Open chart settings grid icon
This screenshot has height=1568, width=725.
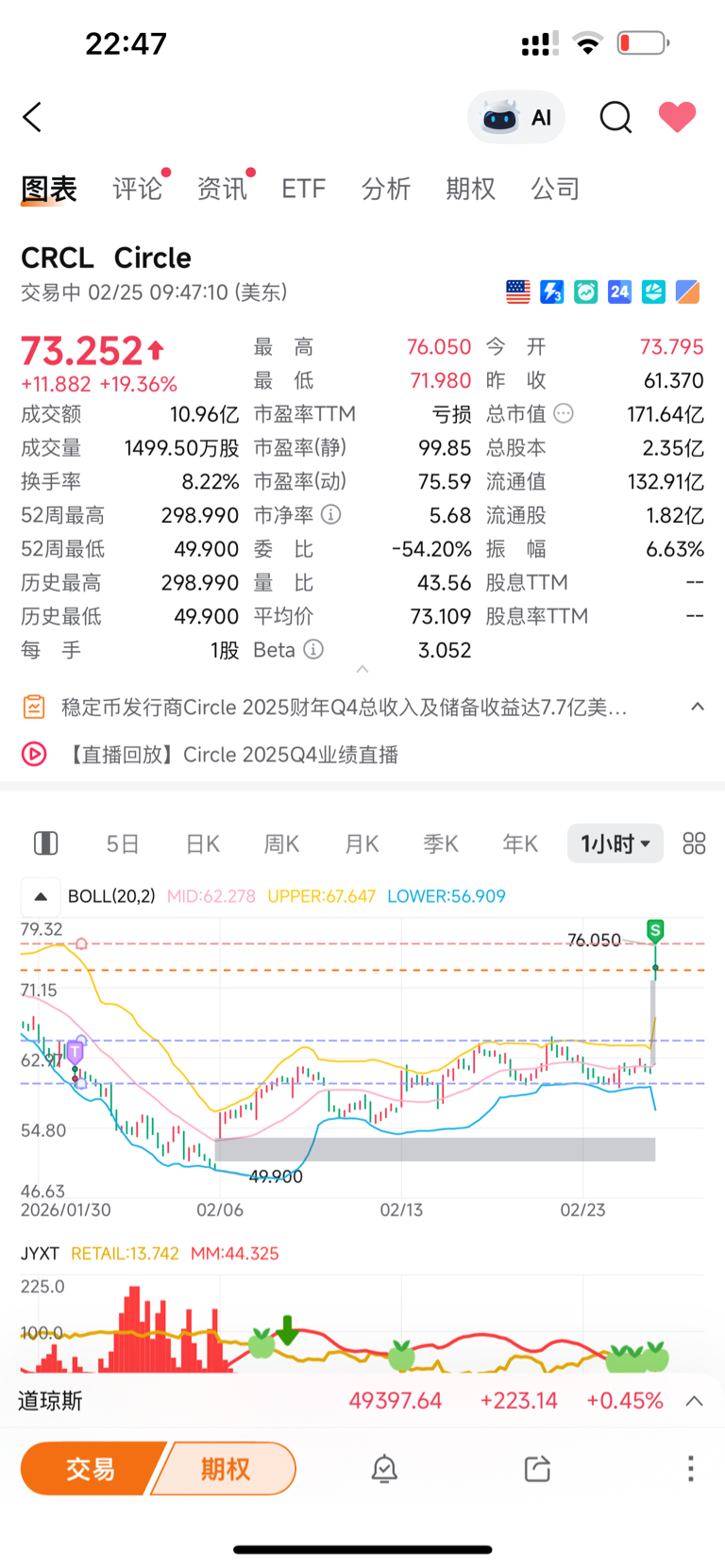coord(694,843)
